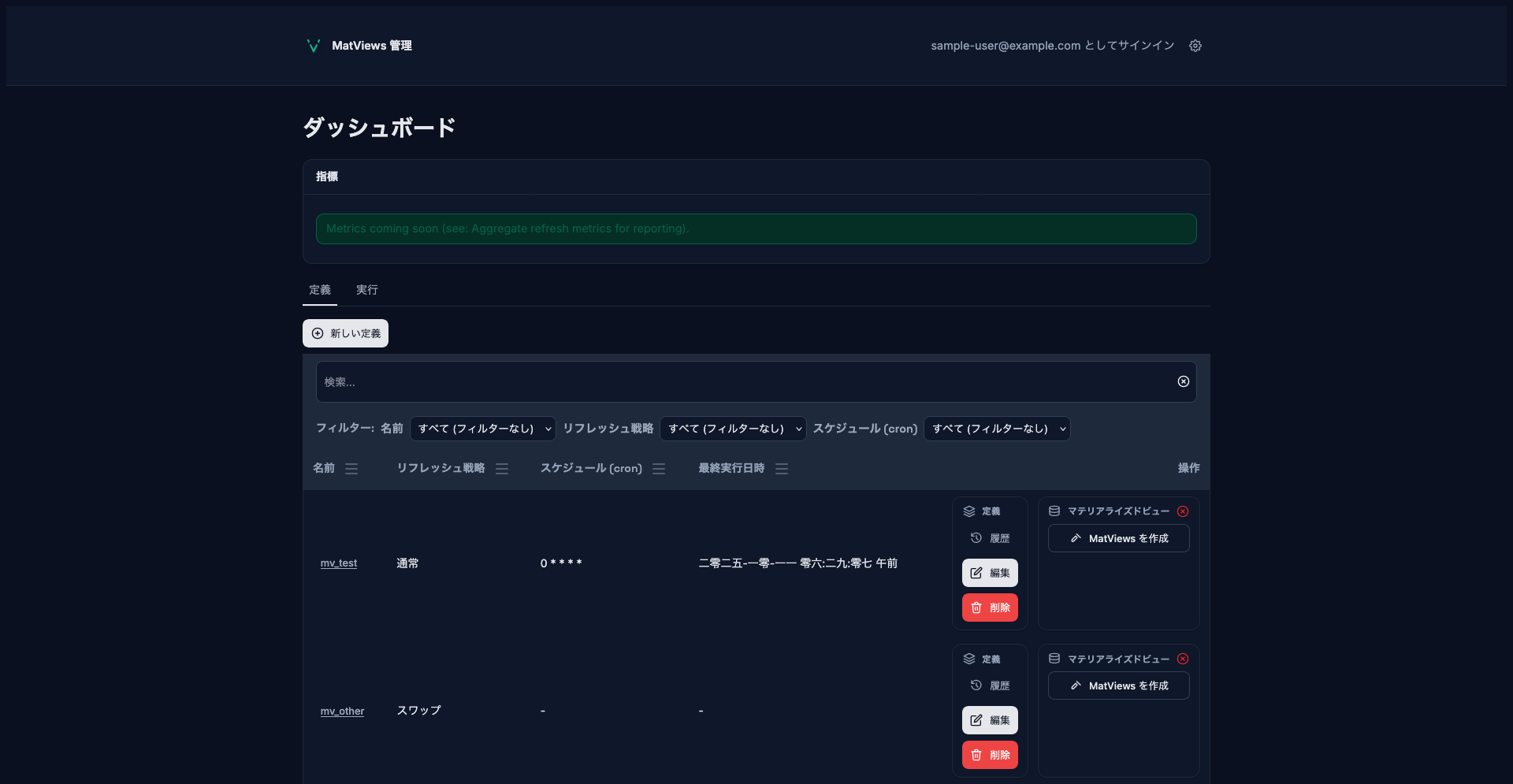Clear the search field with the X icon
The width and height of the screenshot is (1513, 784).
1183,381
